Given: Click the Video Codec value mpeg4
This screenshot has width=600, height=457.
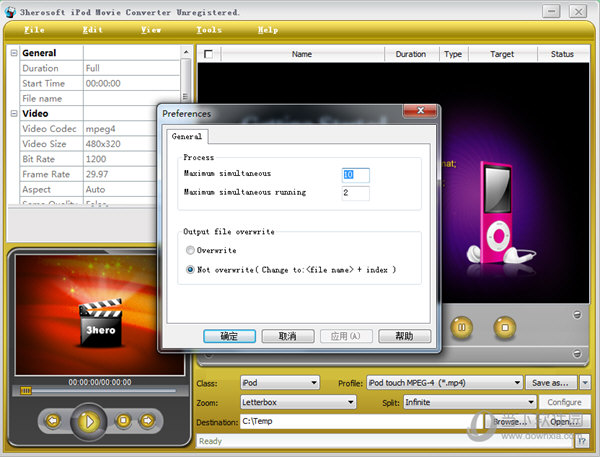Looking at the screenshot, I should 101,129.
